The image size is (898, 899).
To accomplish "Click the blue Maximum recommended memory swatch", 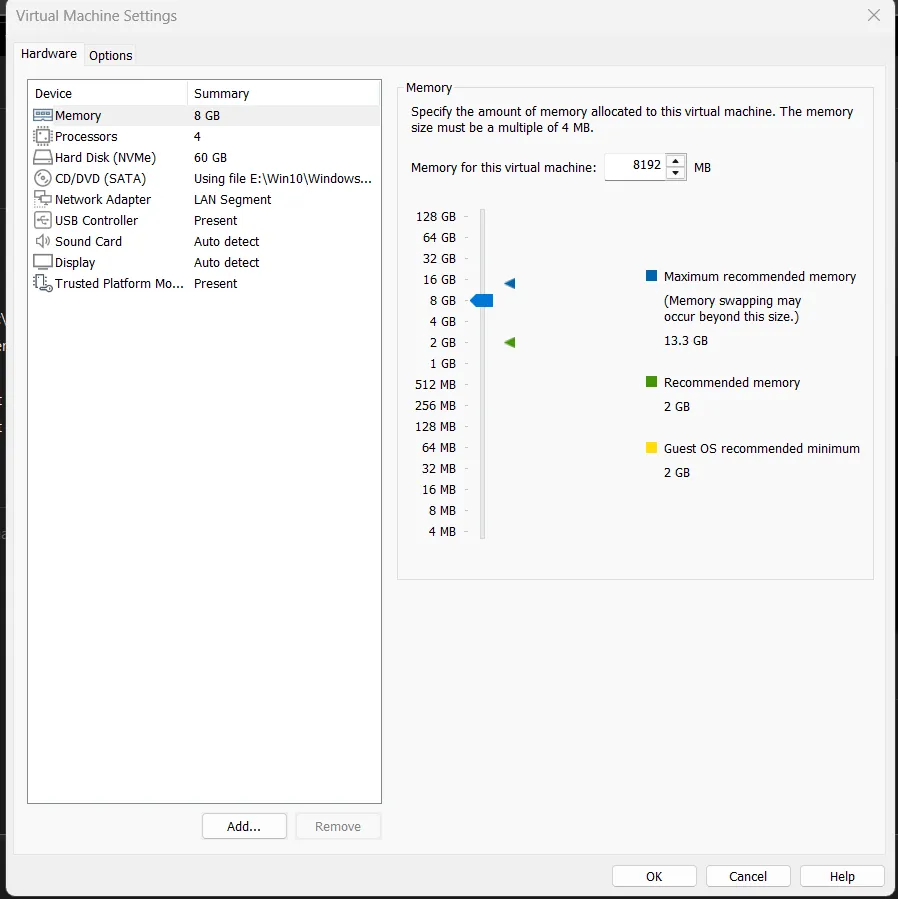I will (x=651, y=276).
